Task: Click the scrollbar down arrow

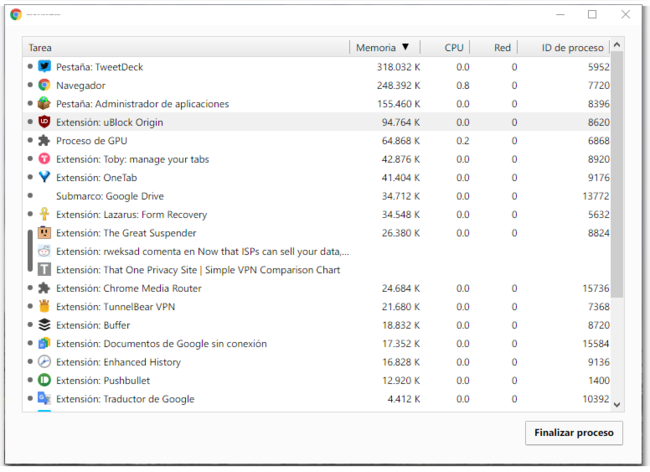Action: [617, 404]
